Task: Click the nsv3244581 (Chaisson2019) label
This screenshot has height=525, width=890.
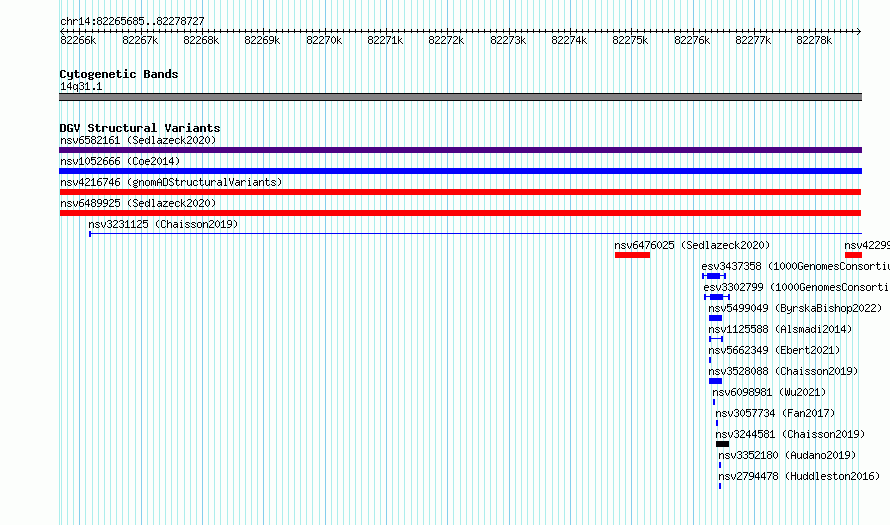Action: point(790,434)
